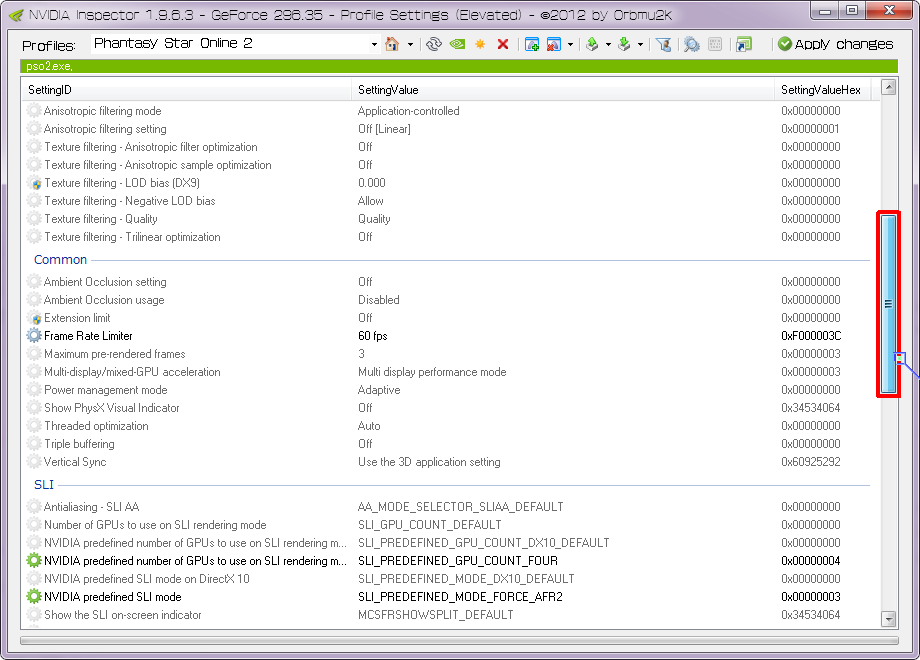
Task: Expand the dropdown arrow beside the remove application icon
Action: pyautogui.click(x=570, y=45)
